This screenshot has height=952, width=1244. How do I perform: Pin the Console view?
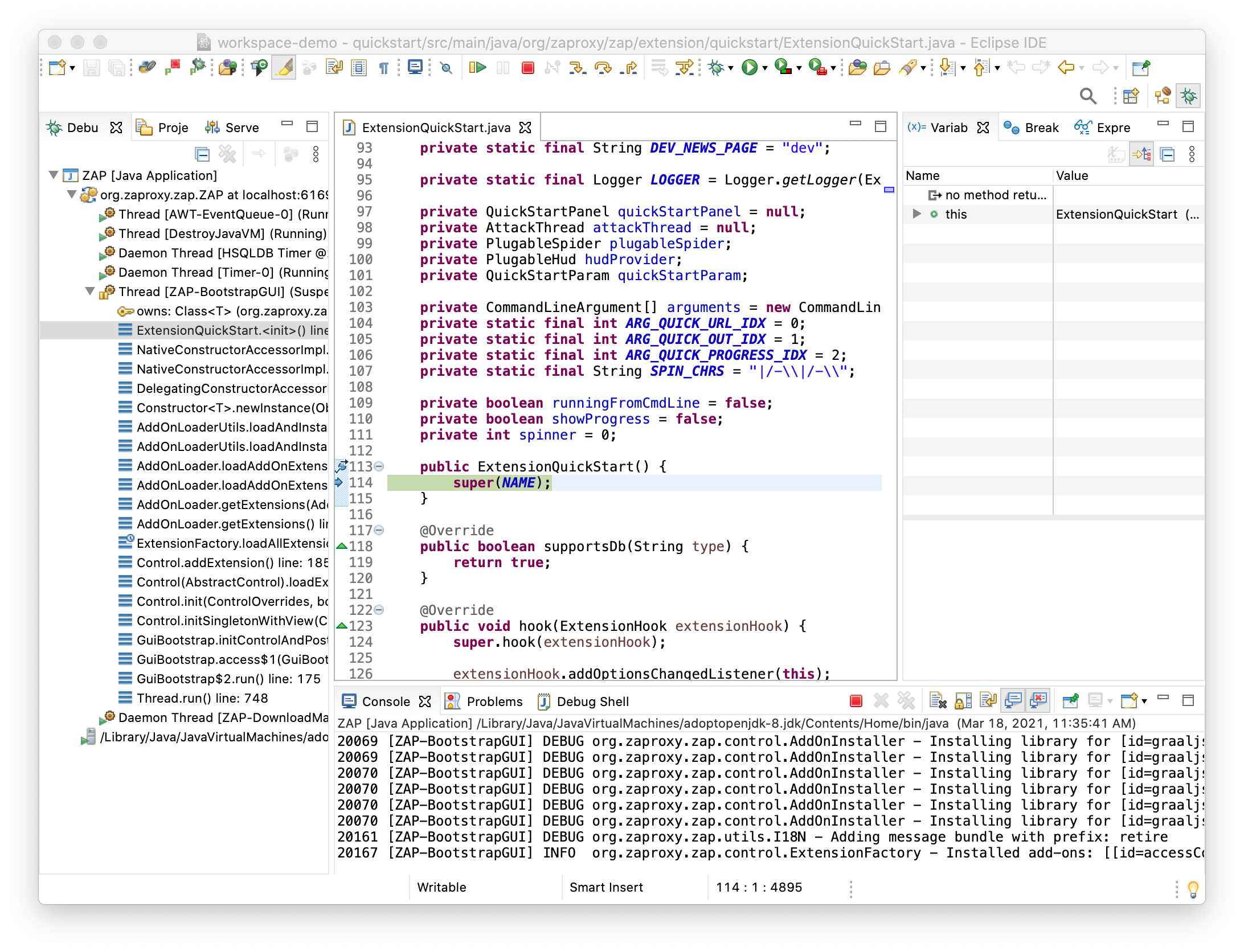click(1070, 701)
